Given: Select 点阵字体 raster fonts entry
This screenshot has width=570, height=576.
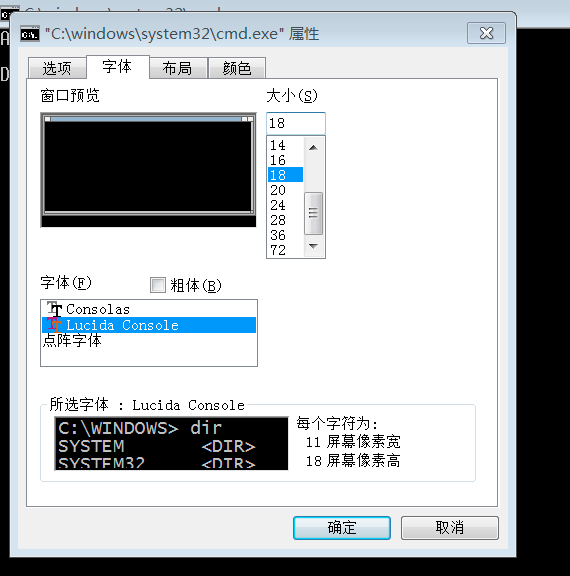Looking at the screenshot, I should coord(149,341).
